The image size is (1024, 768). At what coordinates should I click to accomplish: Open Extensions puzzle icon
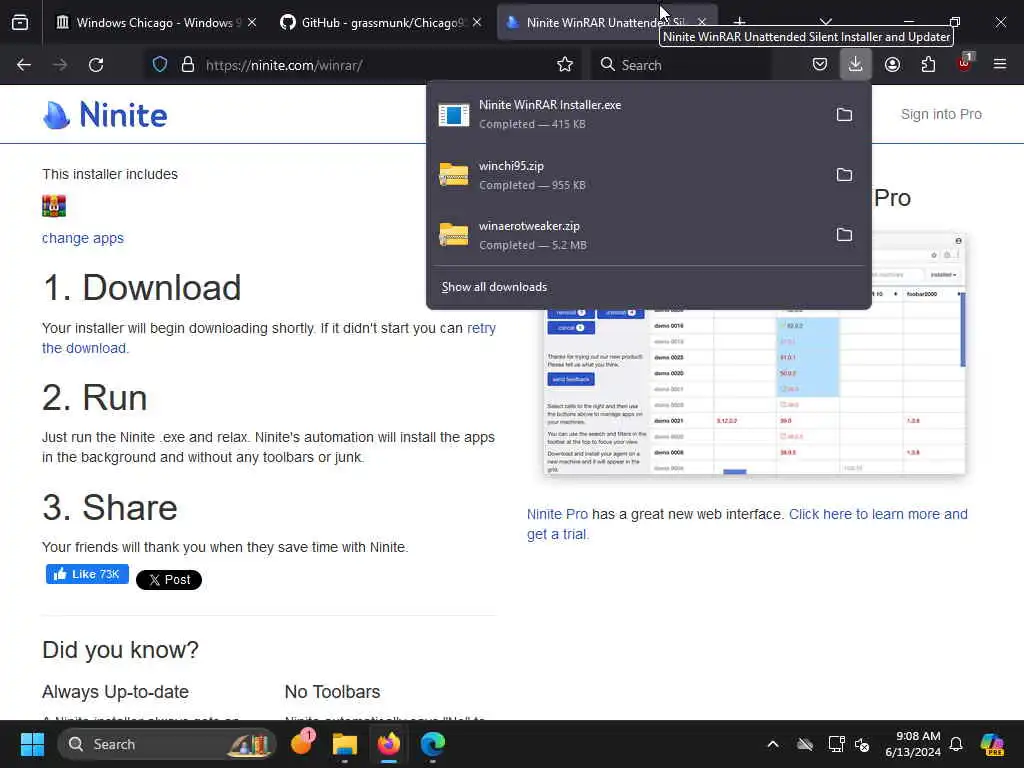(928, 65)
